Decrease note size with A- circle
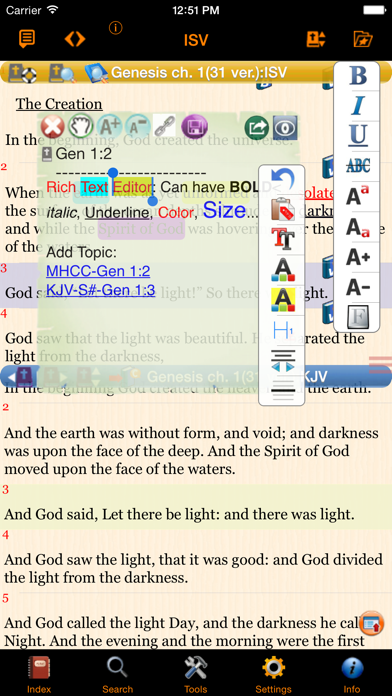This screenshot has width=392, height=696. pos(137,126)
